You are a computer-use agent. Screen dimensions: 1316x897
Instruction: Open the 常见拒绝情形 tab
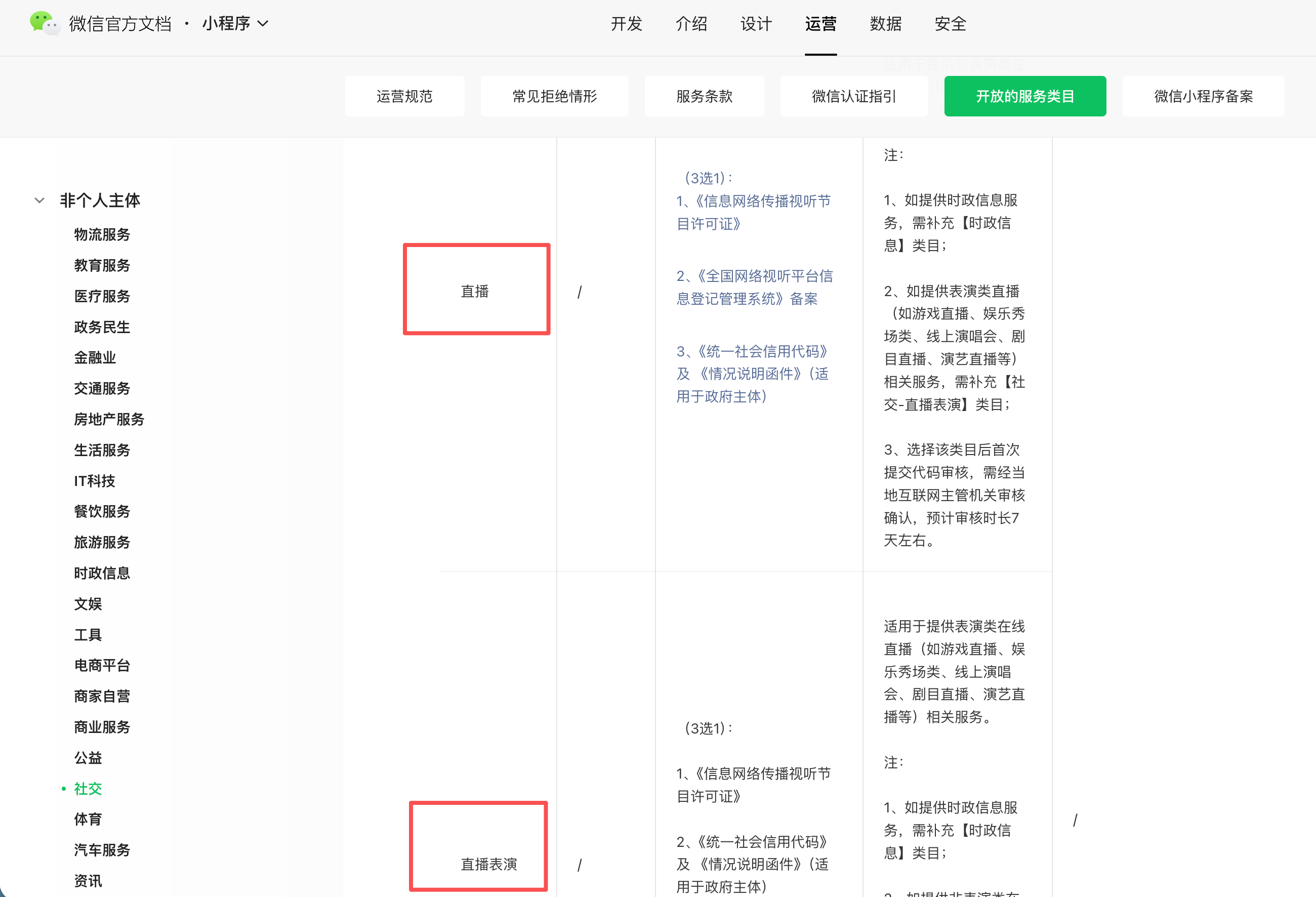coord(554,96)
